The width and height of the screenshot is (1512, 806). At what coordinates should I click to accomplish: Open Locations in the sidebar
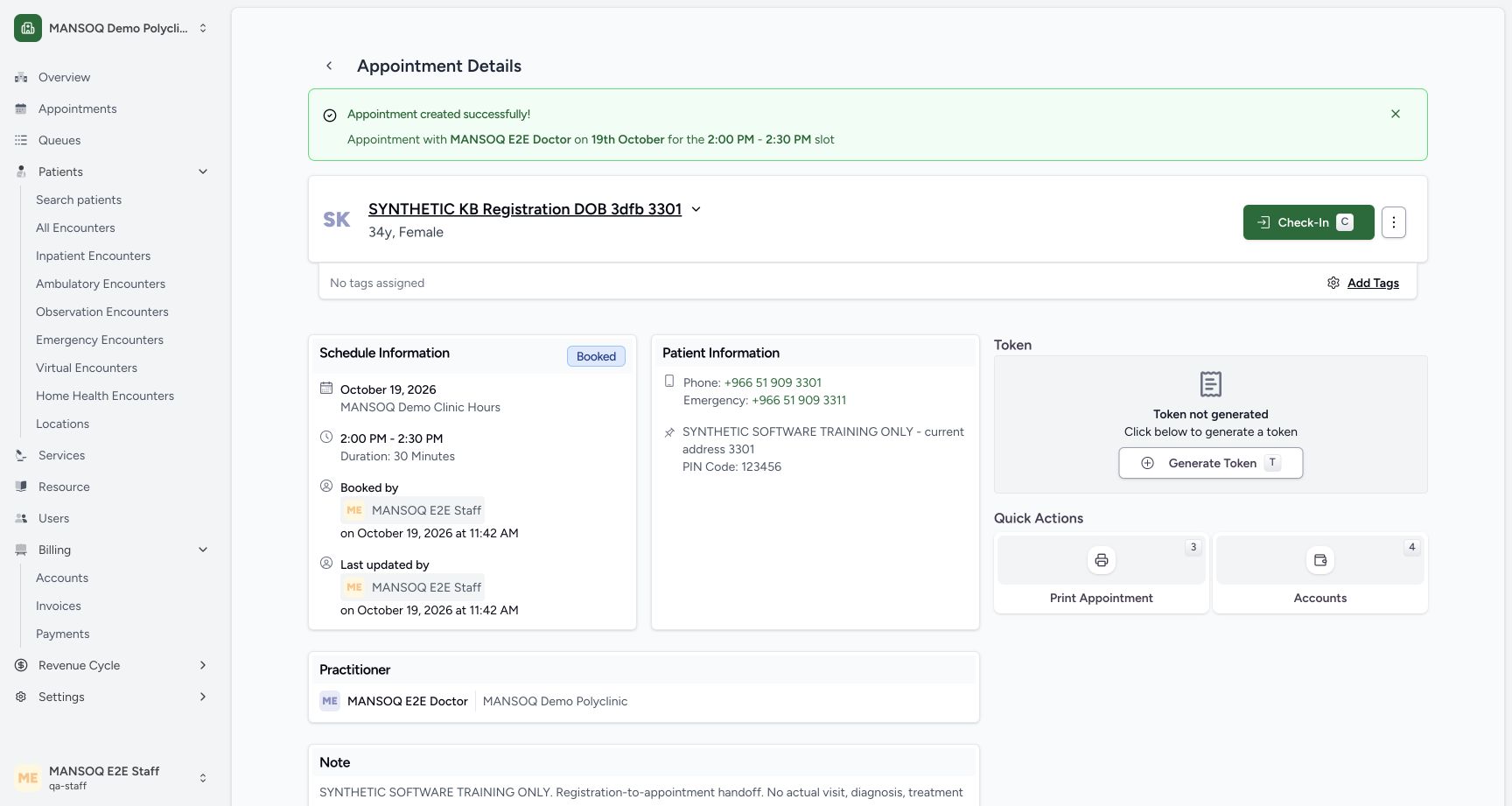click(x=62, y=424)
